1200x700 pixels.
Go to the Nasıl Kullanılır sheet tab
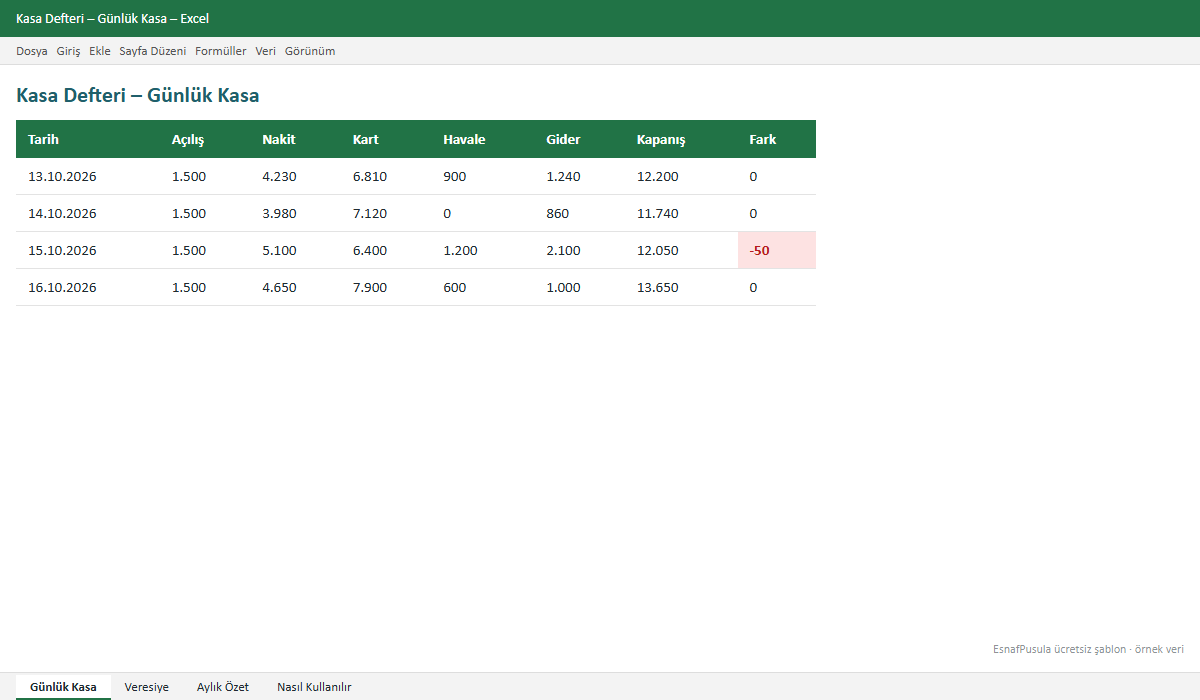tap(314, 687)
